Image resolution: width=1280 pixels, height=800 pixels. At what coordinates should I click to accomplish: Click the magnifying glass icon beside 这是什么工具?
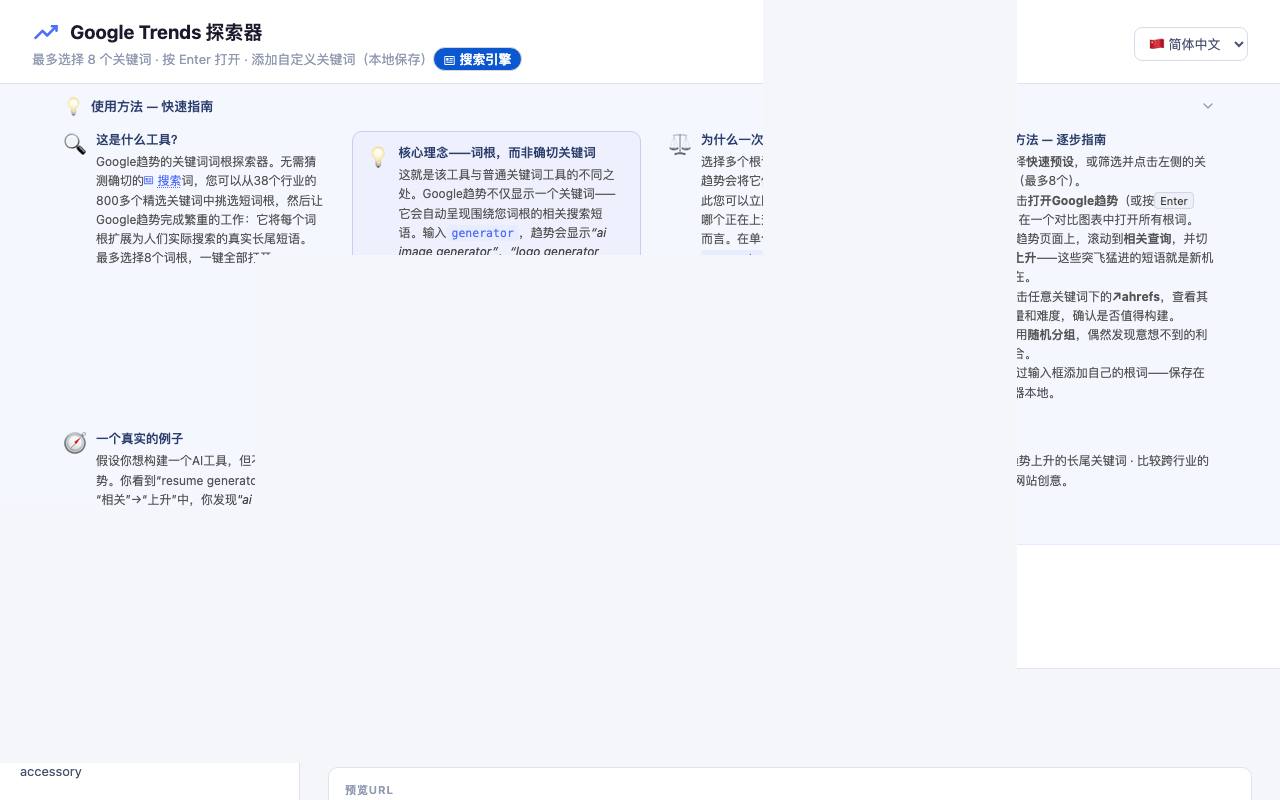(x=75, y=144)
